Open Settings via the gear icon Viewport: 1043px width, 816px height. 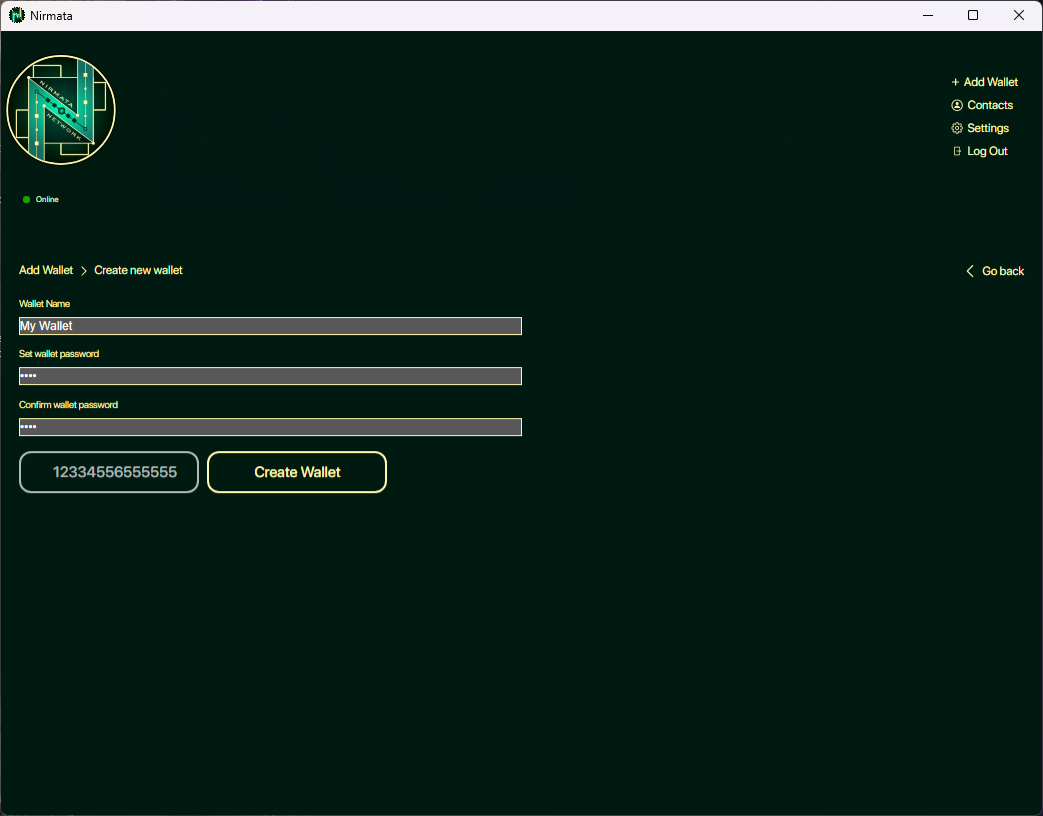(957, 127)
